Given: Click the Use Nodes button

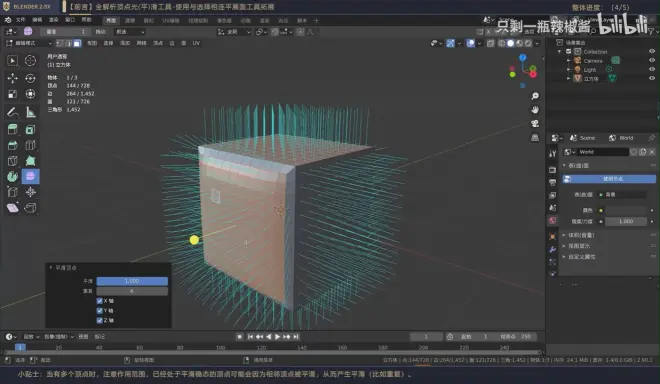Looking at the screenshot, I should click(x=609, y=179).
